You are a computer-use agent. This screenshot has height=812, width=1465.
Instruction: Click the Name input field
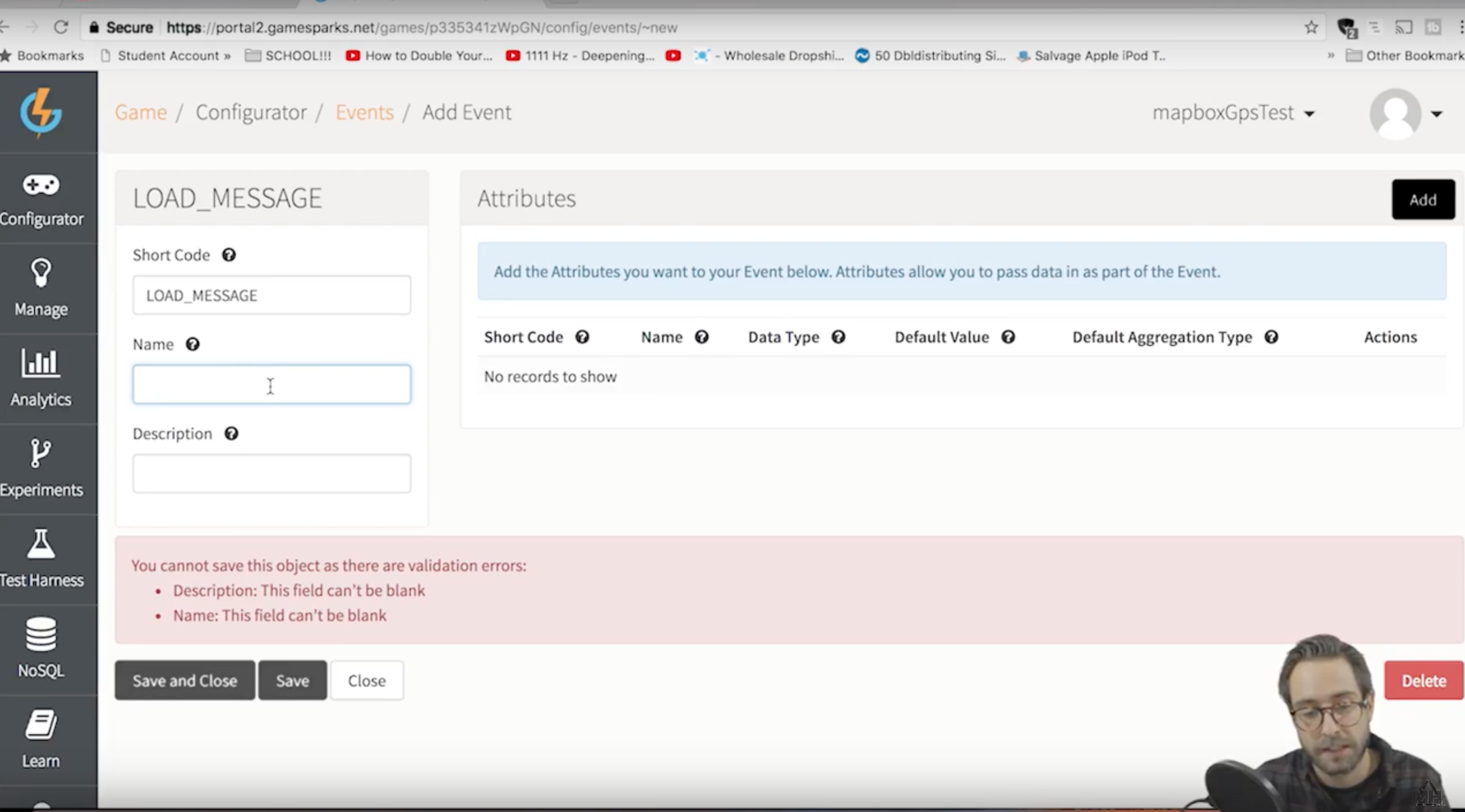[x=270, y=384]
